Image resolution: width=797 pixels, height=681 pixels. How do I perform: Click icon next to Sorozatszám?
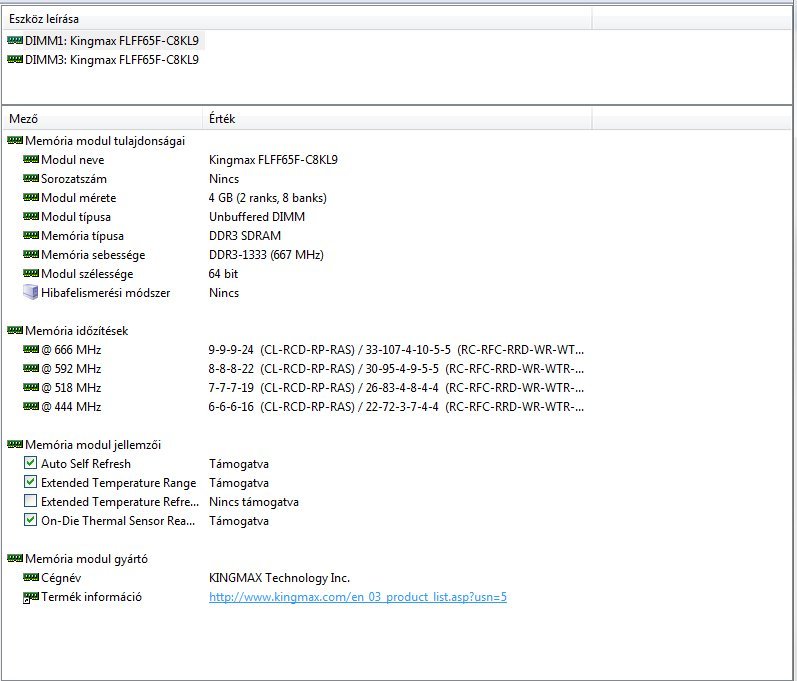[31, 178]
